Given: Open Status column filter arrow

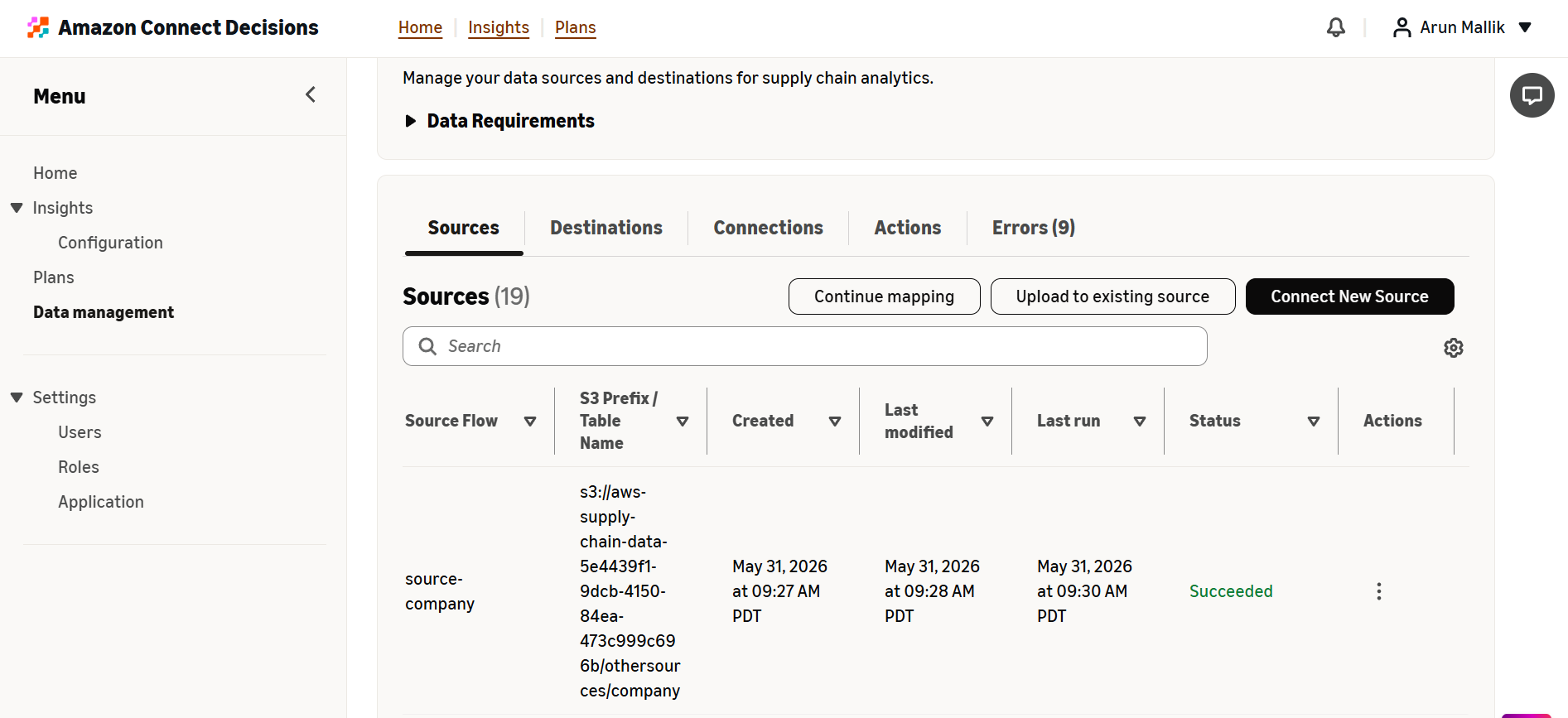Looking at the screenshot, I should (x=1314, y=422).
